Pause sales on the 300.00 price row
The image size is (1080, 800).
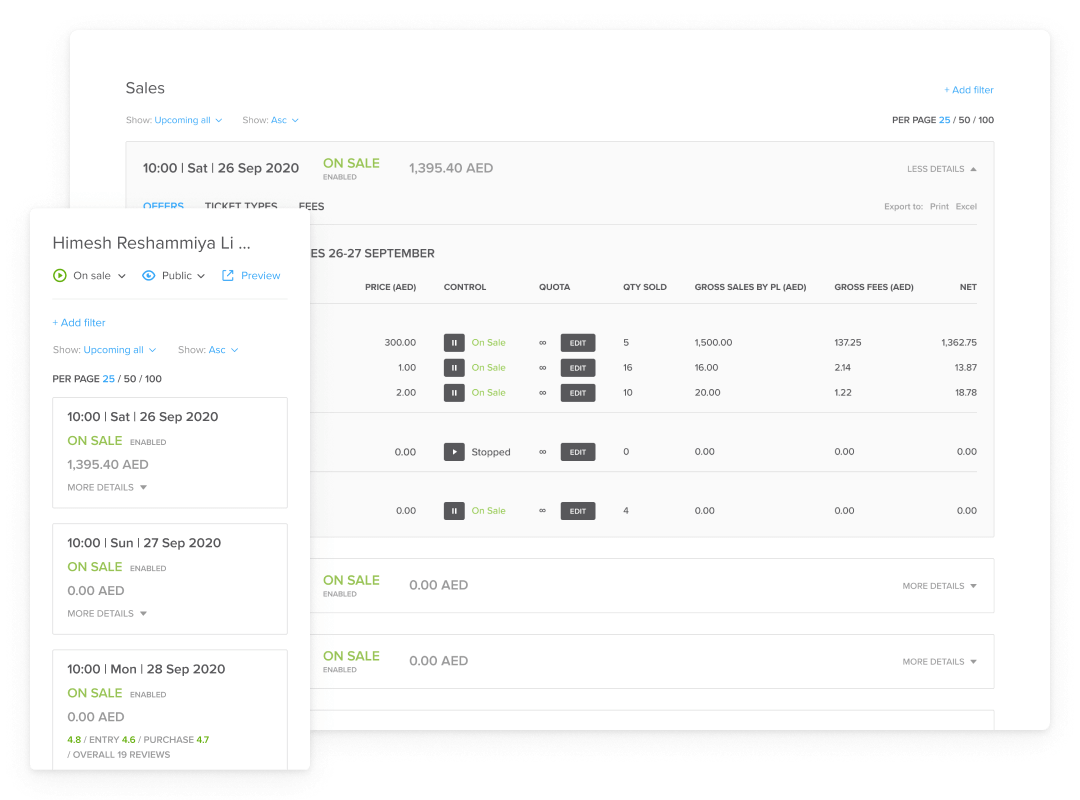(x=454, y=342)
